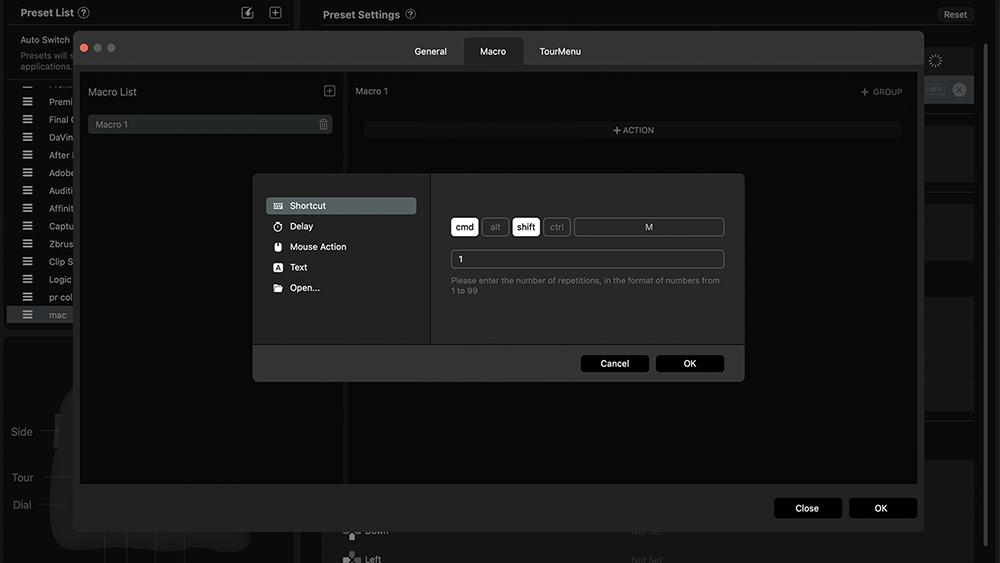The width and height of the screenshot is (1000, 563).
Task: Grab the handle of the mac preset
Action: (27, 315)
